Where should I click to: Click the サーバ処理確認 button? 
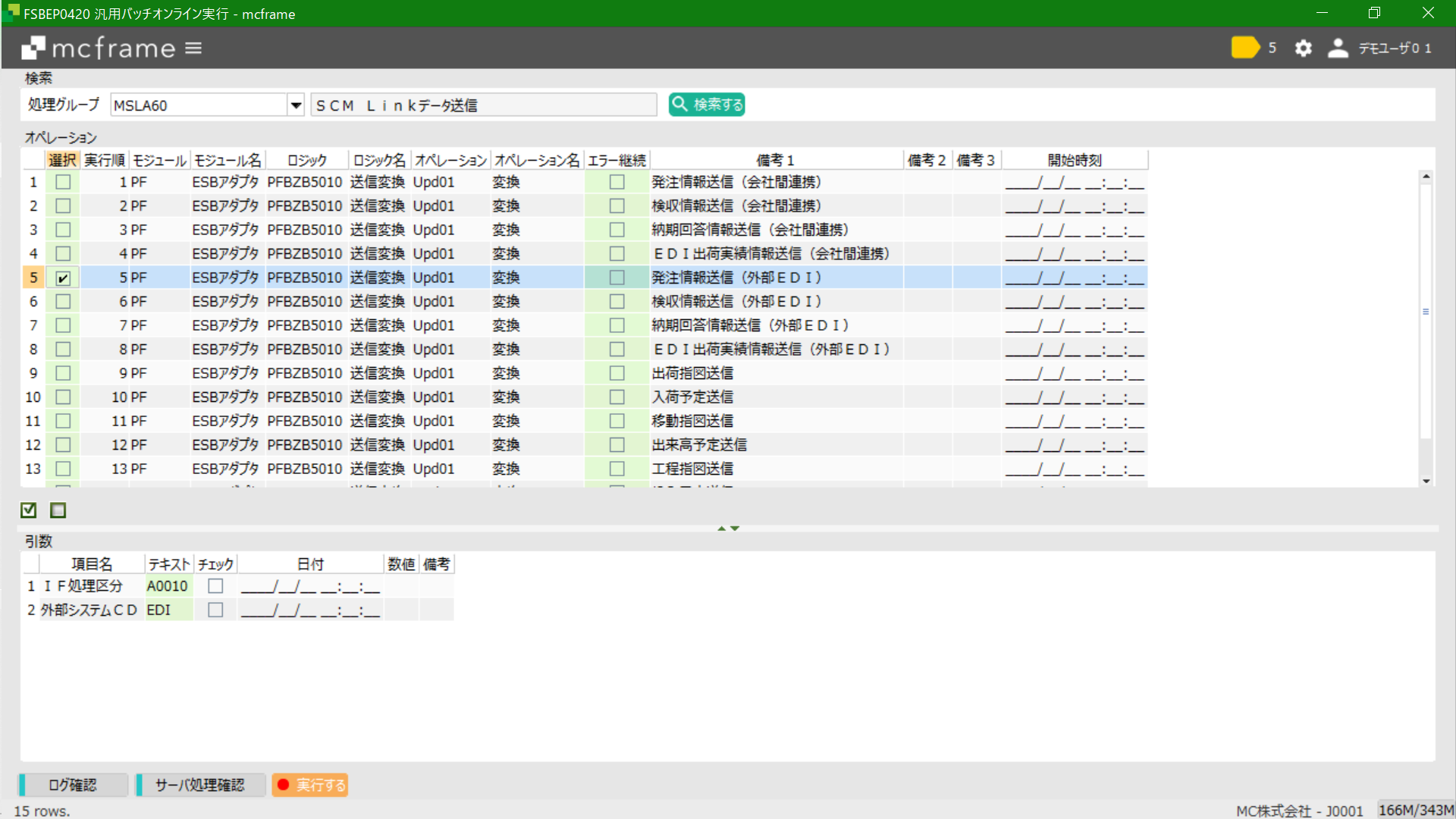[x=199, y=784]
